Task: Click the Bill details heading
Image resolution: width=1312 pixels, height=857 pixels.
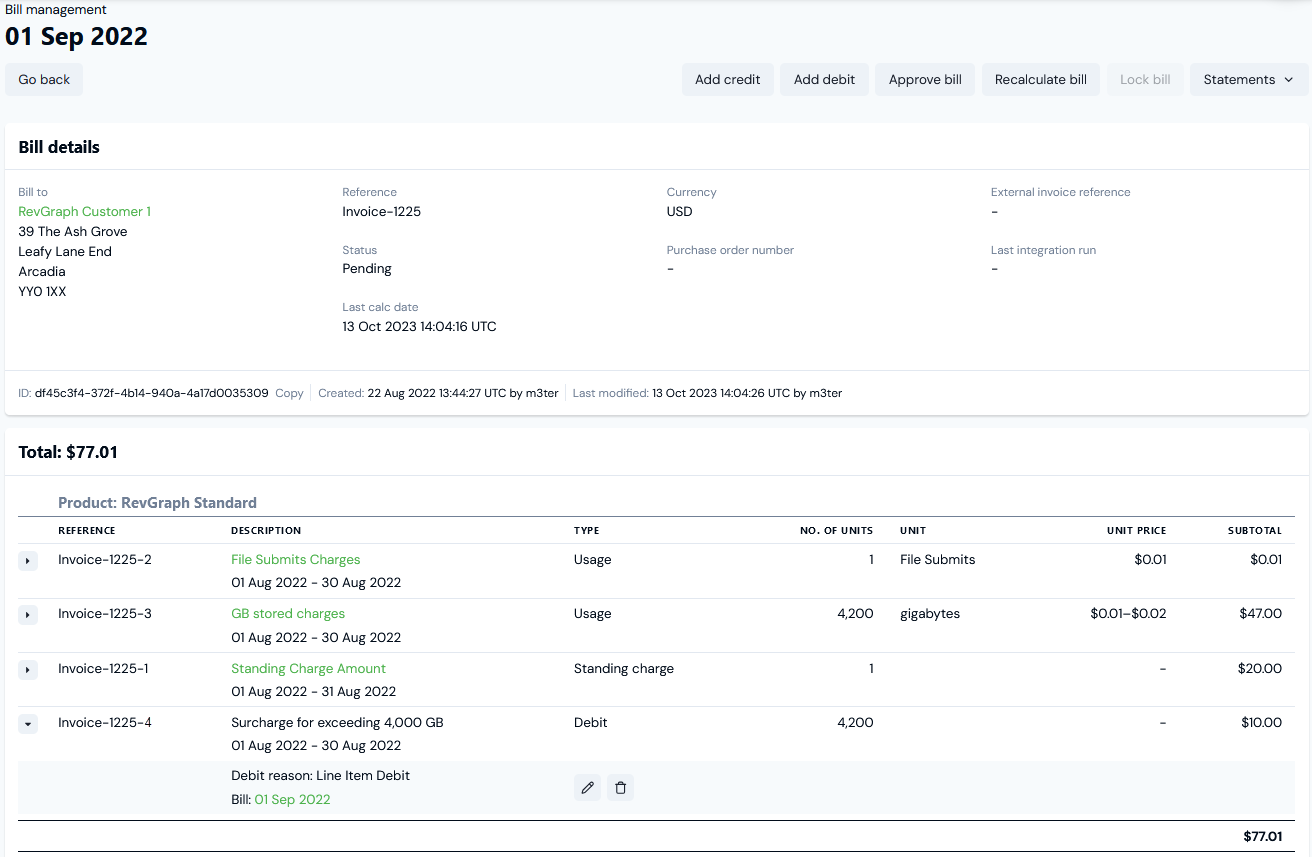Action: tap(59, 147)
